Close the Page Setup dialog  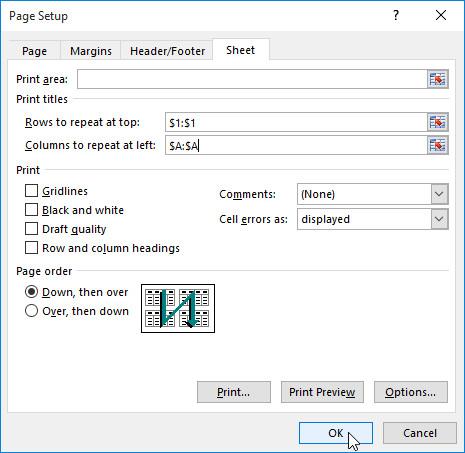[441, 15]
